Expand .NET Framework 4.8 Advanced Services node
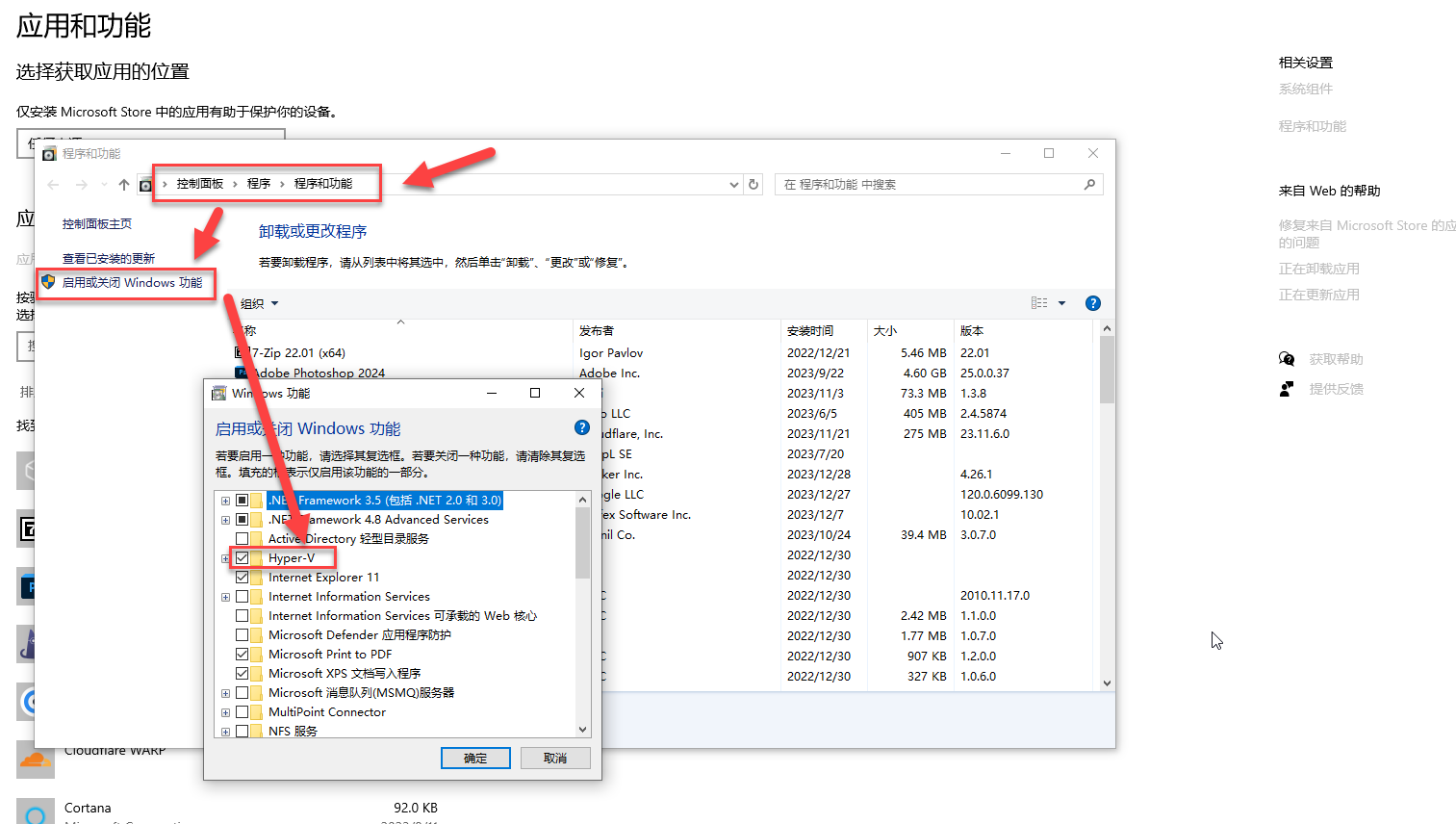The image size is (1456, 824). [225, 520]
